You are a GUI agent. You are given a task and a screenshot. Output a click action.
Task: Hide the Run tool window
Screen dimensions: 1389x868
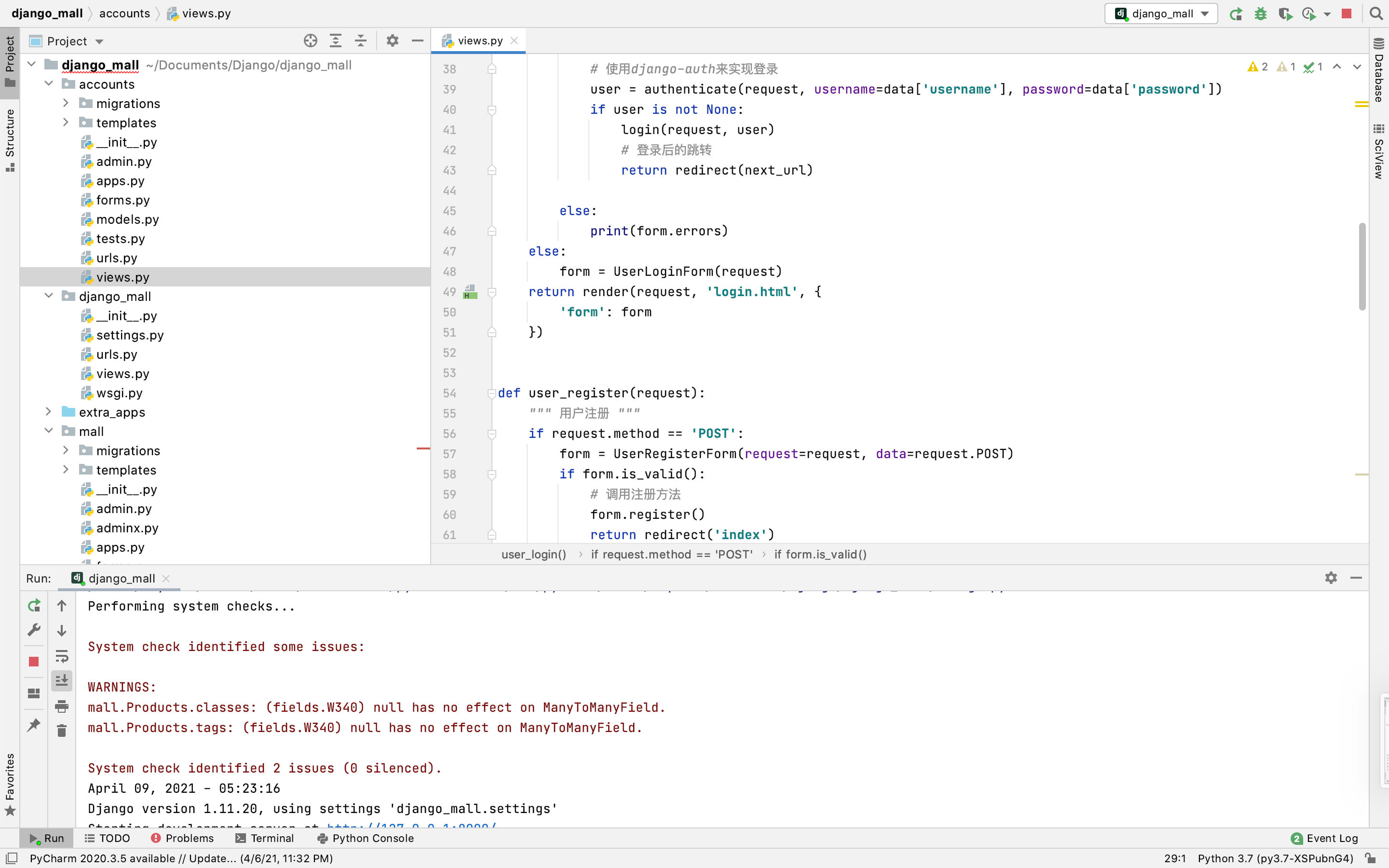pyautogui.click(x=1356, y=578)
